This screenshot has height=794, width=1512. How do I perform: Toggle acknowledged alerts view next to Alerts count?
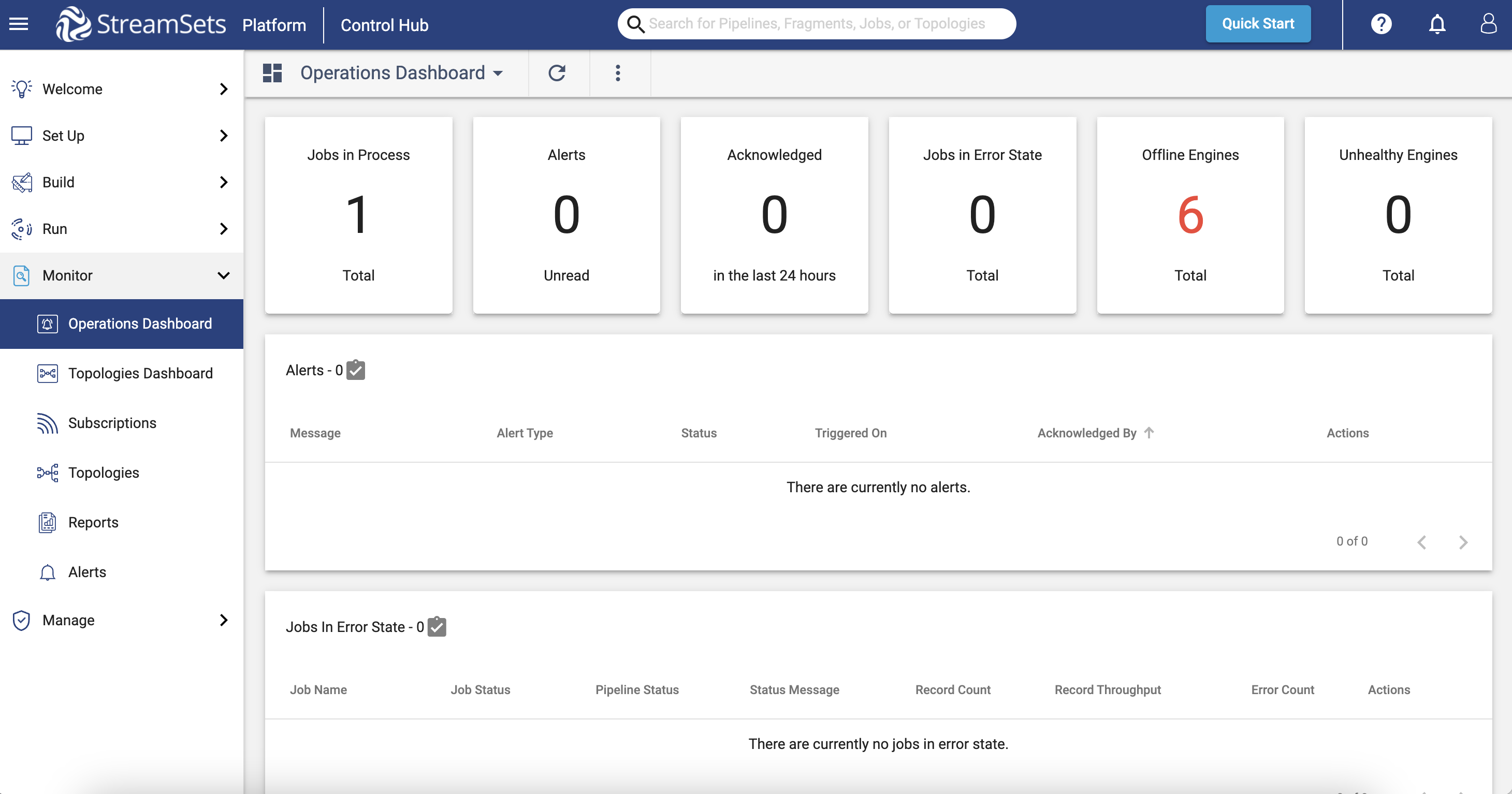[356, 370]
